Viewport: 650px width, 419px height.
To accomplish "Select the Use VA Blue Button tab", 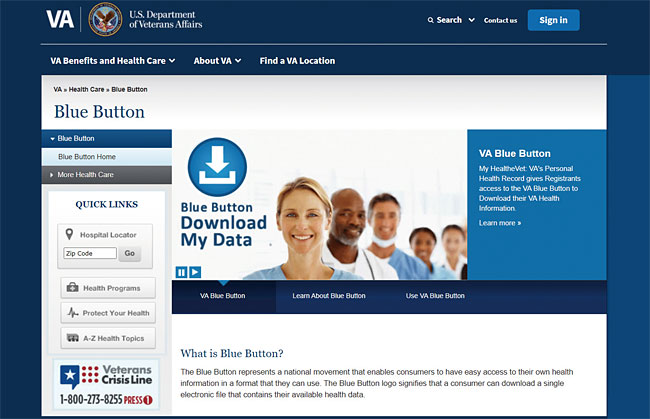I will 435,296.
